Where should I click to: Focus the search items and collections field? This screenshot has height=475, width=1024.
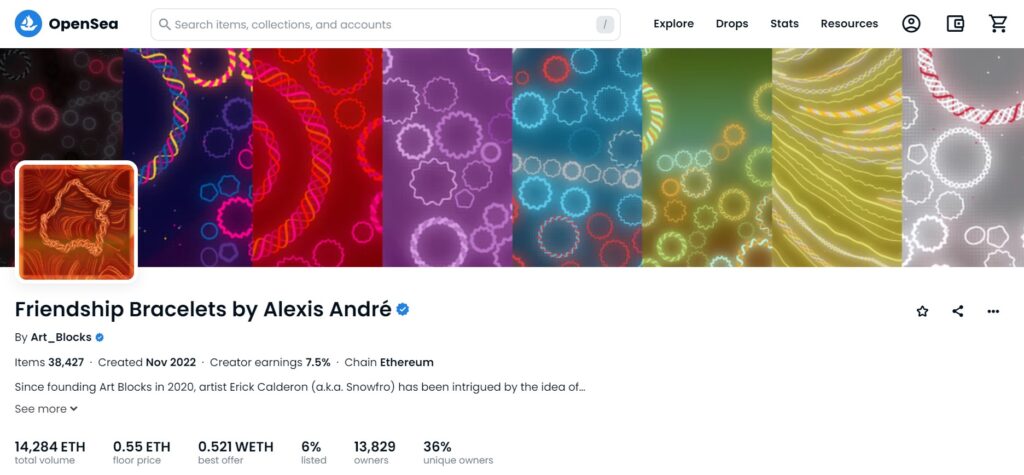[x=385, y=25]
